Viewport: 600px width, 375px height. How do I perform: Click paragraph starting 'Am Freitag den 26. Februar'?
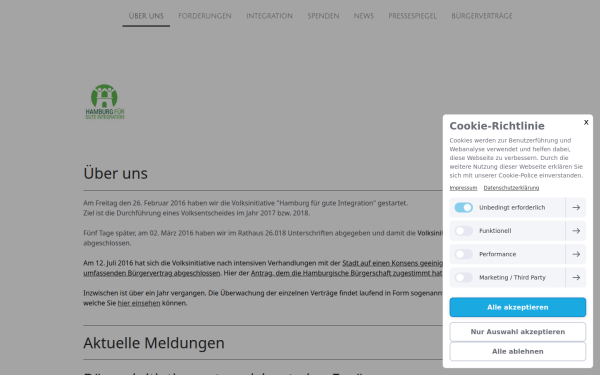tap(246, 208)
